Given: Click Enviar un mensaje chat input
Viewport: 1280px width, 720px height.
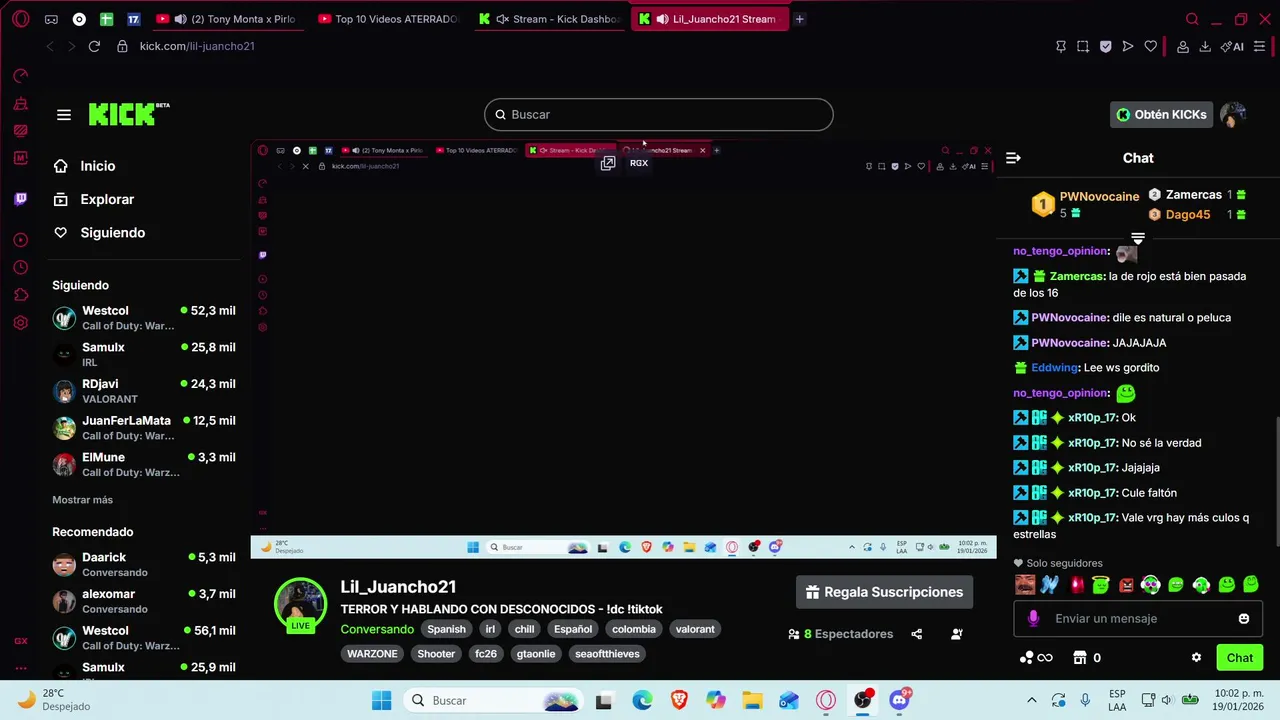Looking at the screenshot, I should click(1137, 619).
